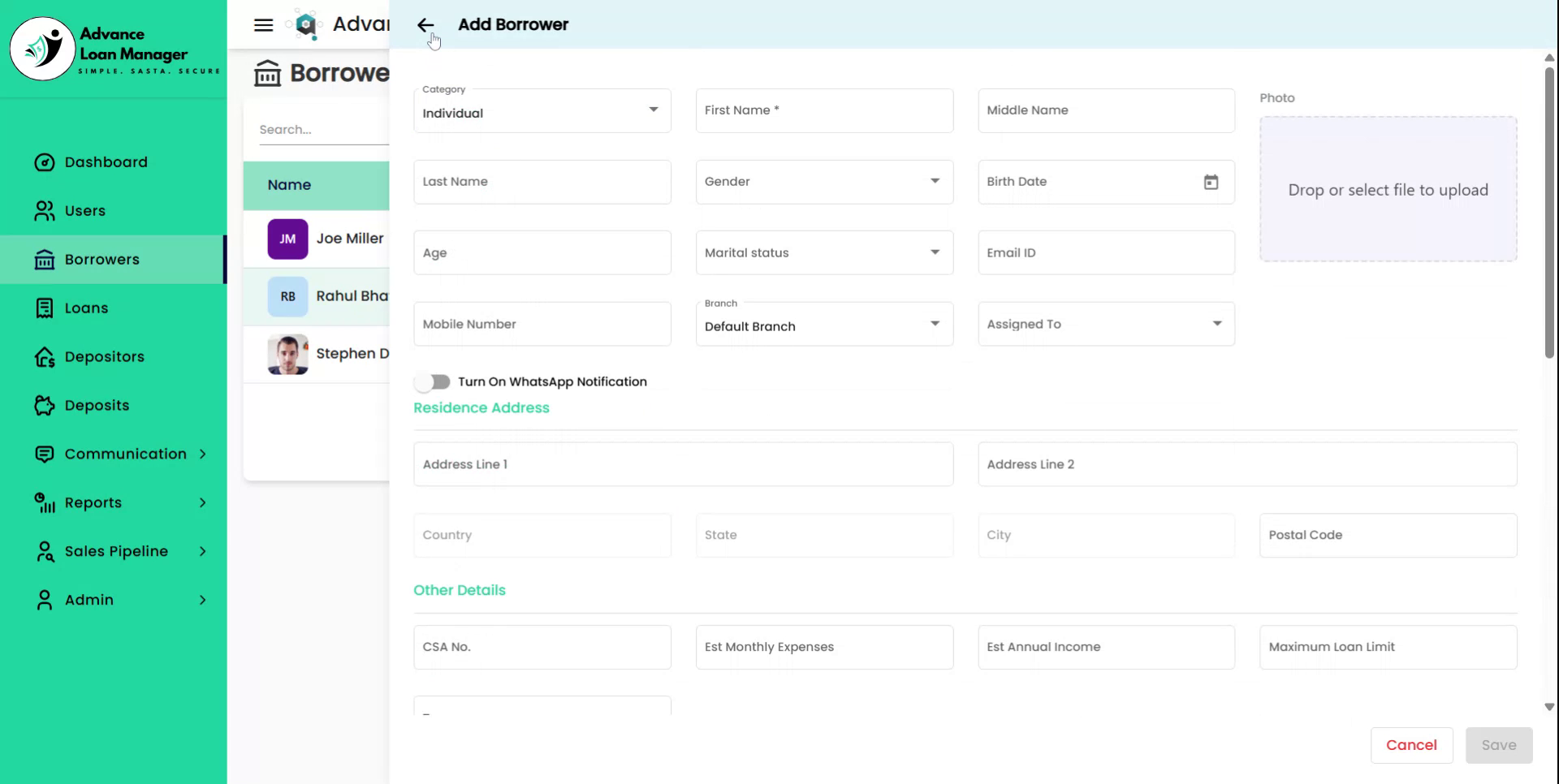This screenshot has height=784, width=1559.
Task: Enable WhatsApp Notification toggle
Action: coord(433,381)
